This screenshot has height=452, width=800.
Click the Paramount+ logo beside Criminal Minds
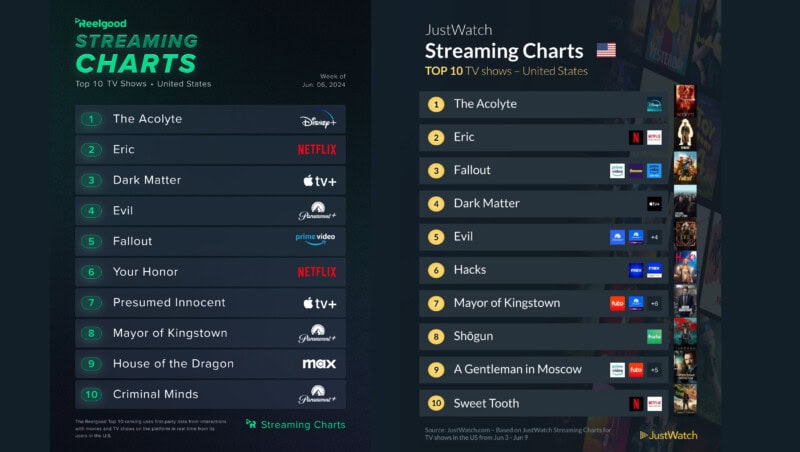coord(317,395)
